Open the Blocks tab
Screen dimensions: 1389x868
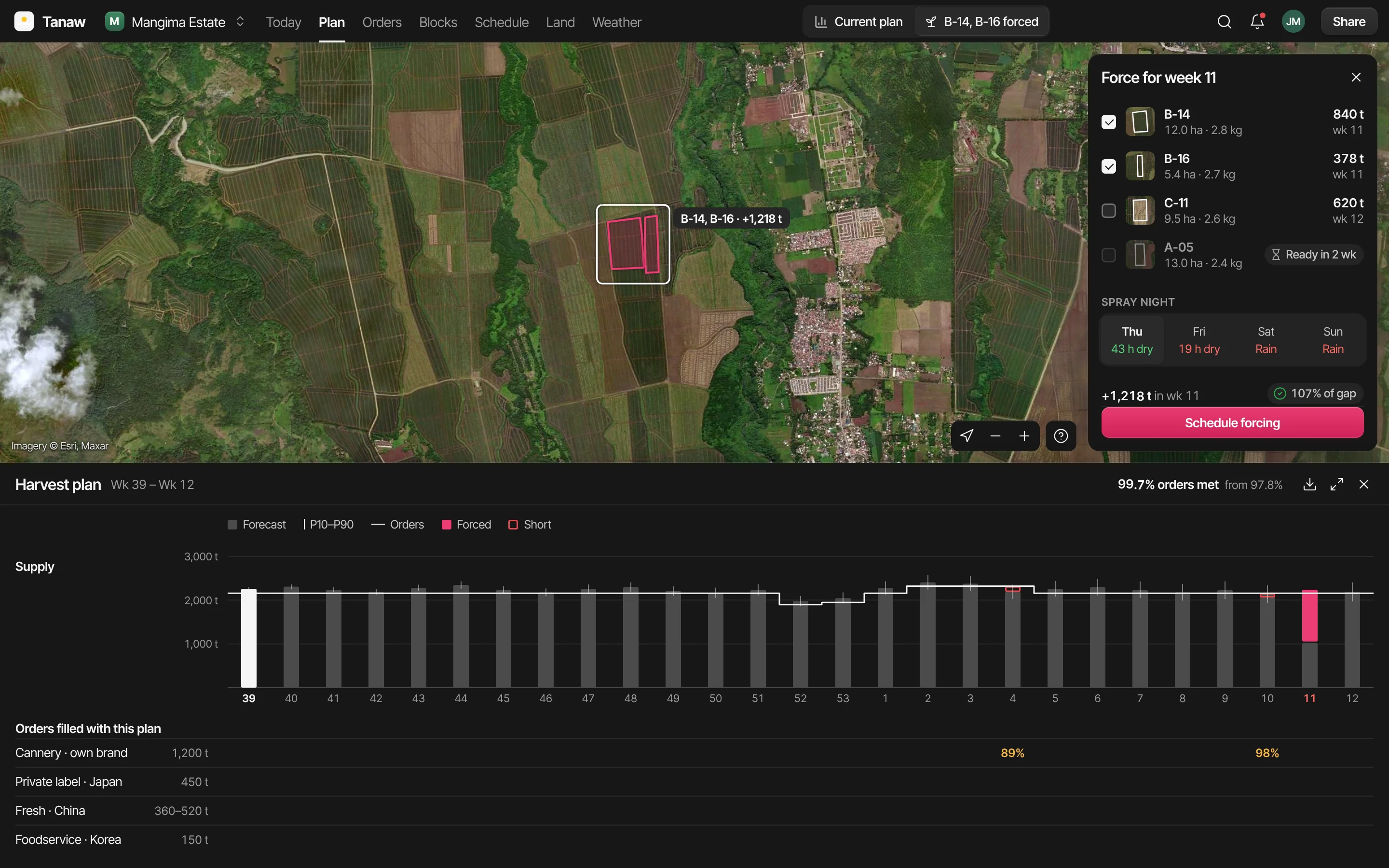pyautogui.click(x=438, y=22)
